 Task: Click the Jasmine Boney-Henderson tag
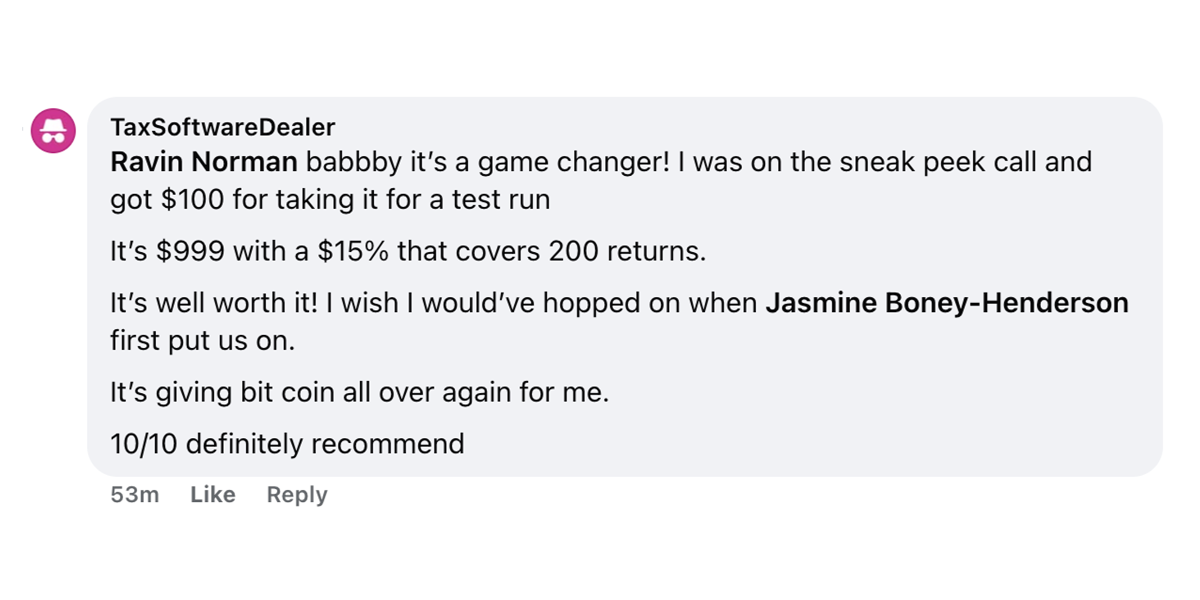(x=947, y=302)
